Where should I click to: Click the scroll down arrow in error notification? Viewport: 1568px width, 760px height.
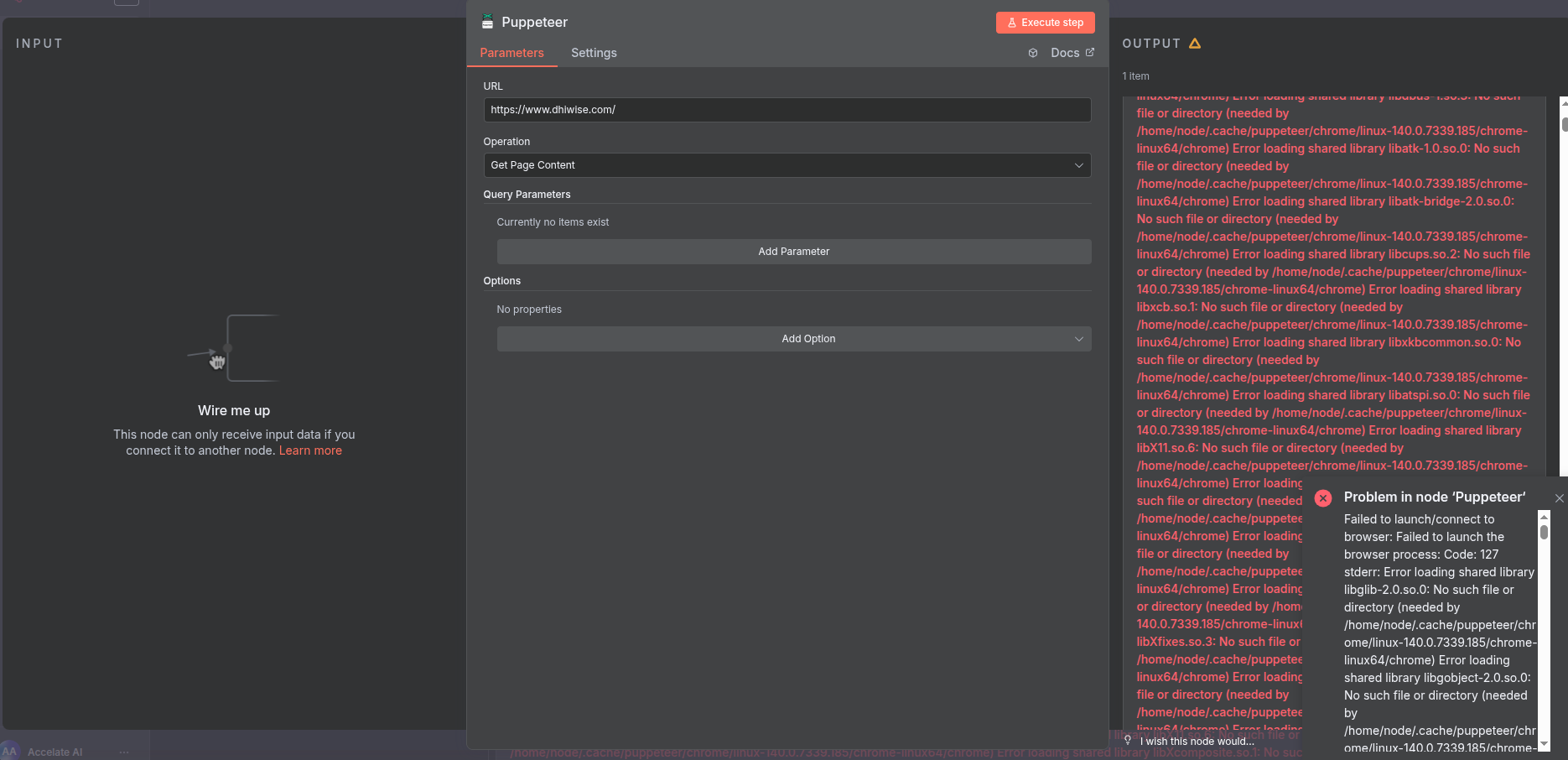pos(1544,745)
